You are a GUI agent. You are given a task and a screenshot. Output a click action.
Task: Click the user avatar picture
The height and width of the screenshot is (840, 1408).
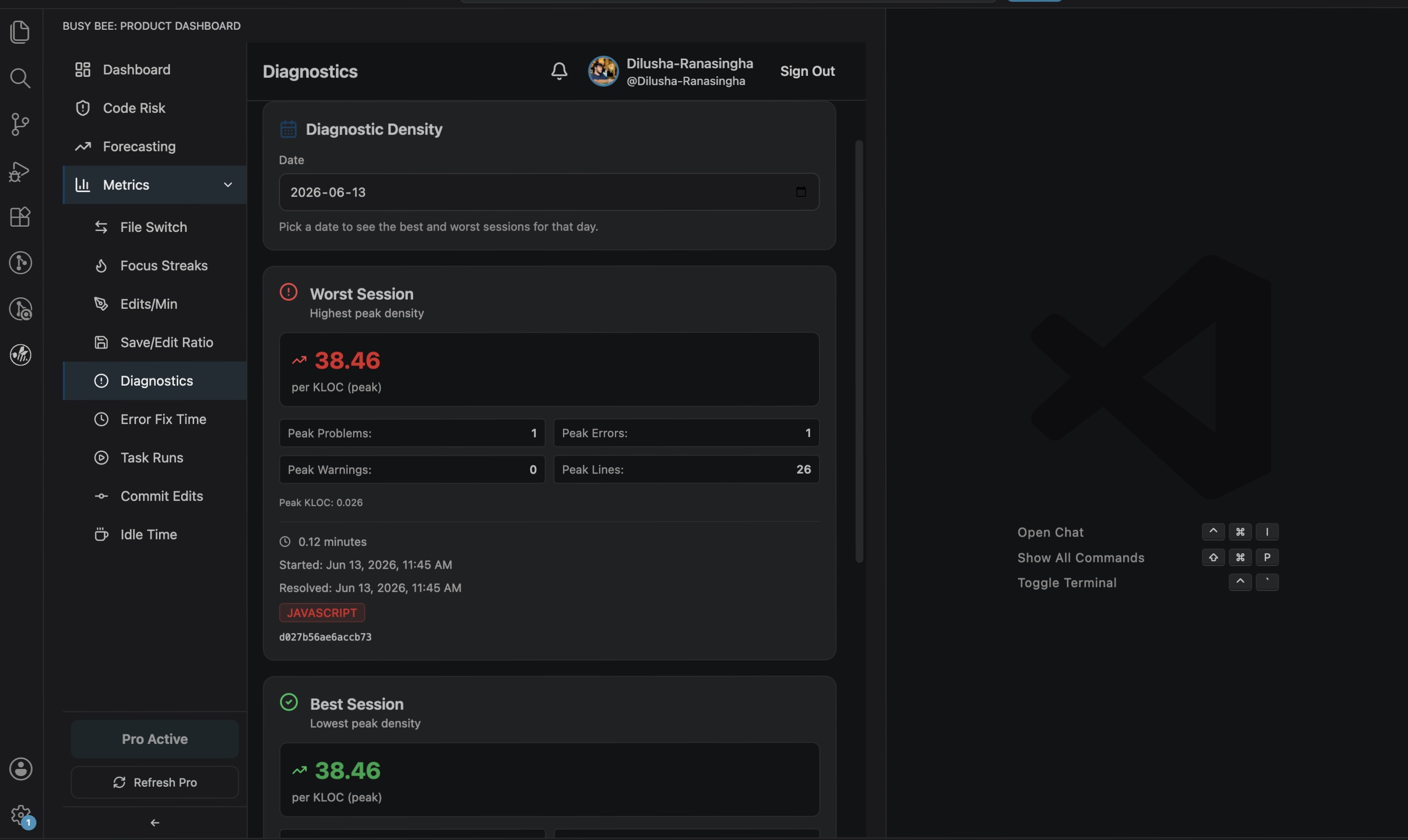tap(603, 71)
